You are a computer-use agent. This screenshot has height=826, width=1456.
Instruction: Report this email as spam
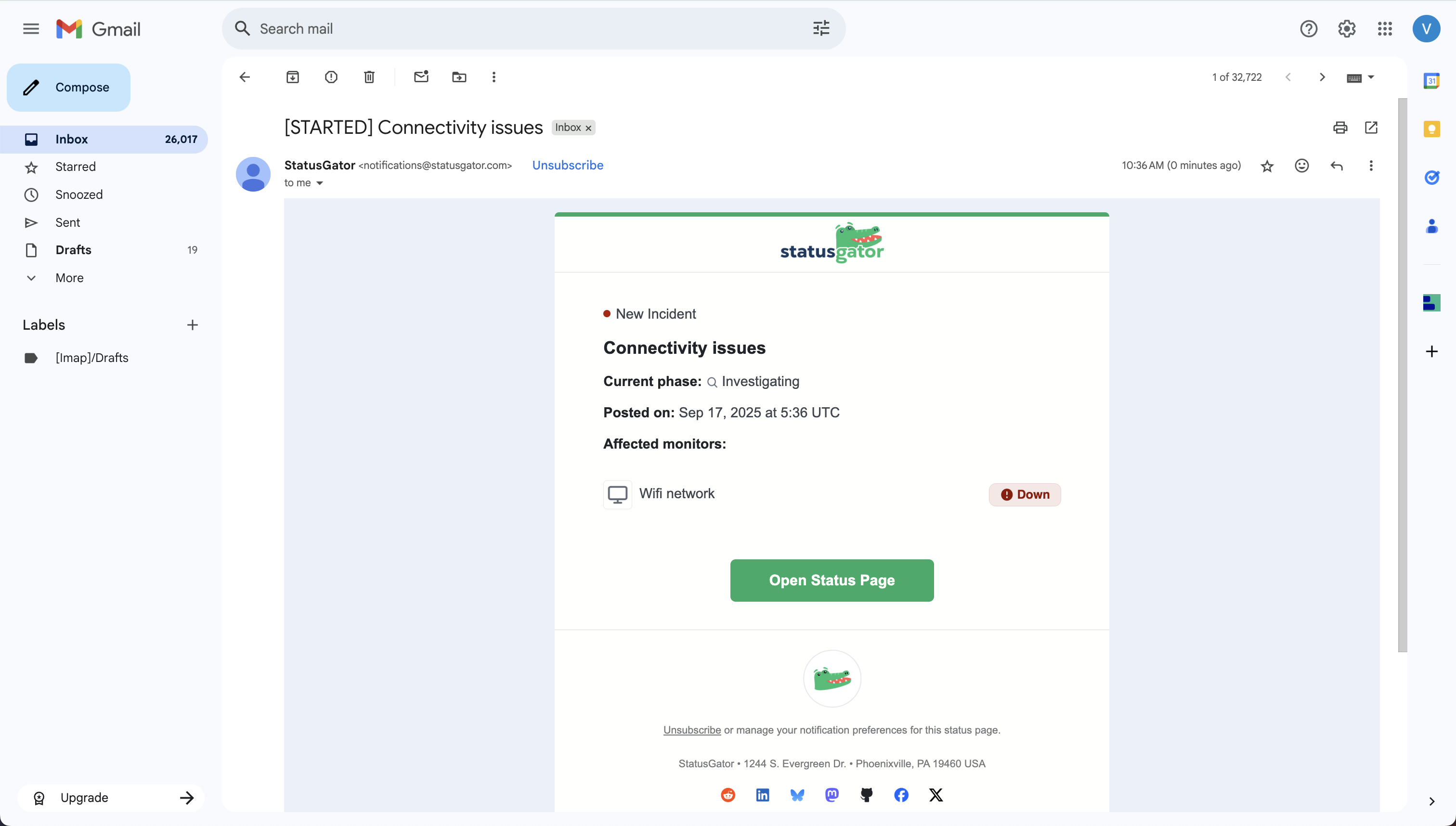tap(331, 77)
